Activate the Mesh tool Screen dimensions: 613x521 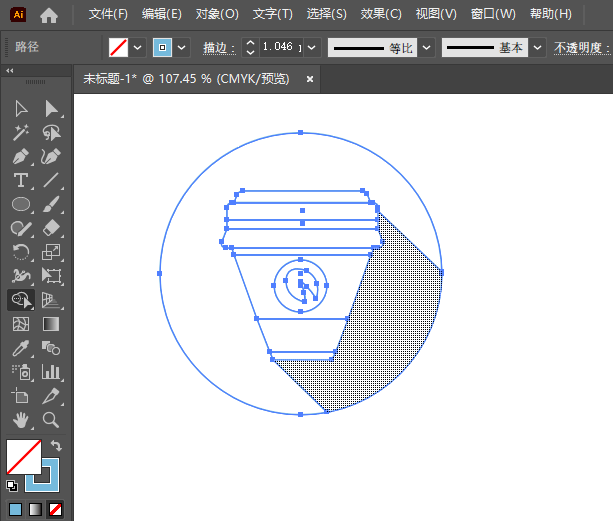[x=21, y=324]
